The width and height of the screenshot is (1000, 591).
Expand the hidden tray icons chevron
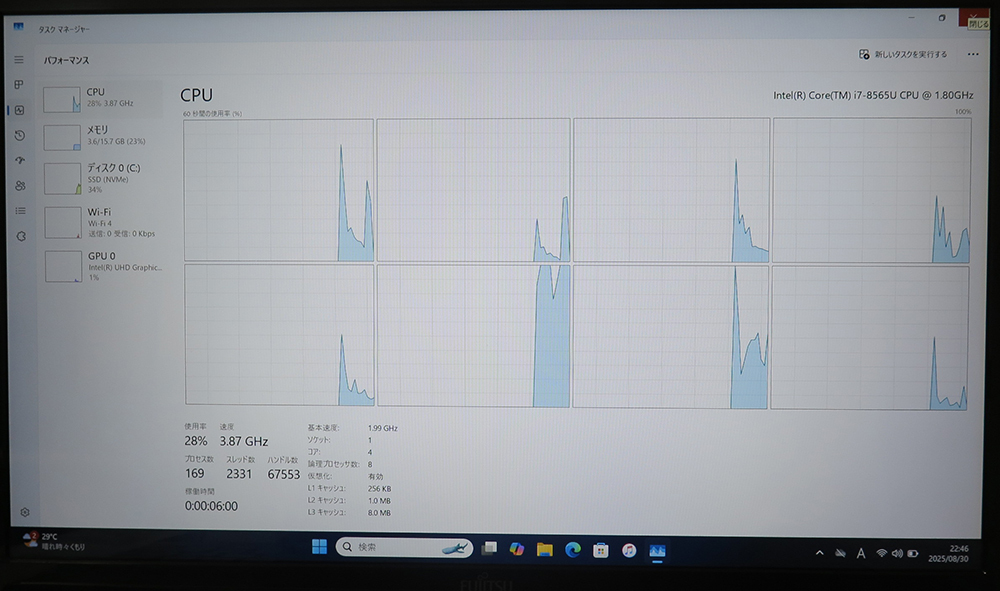pos(820,553)
